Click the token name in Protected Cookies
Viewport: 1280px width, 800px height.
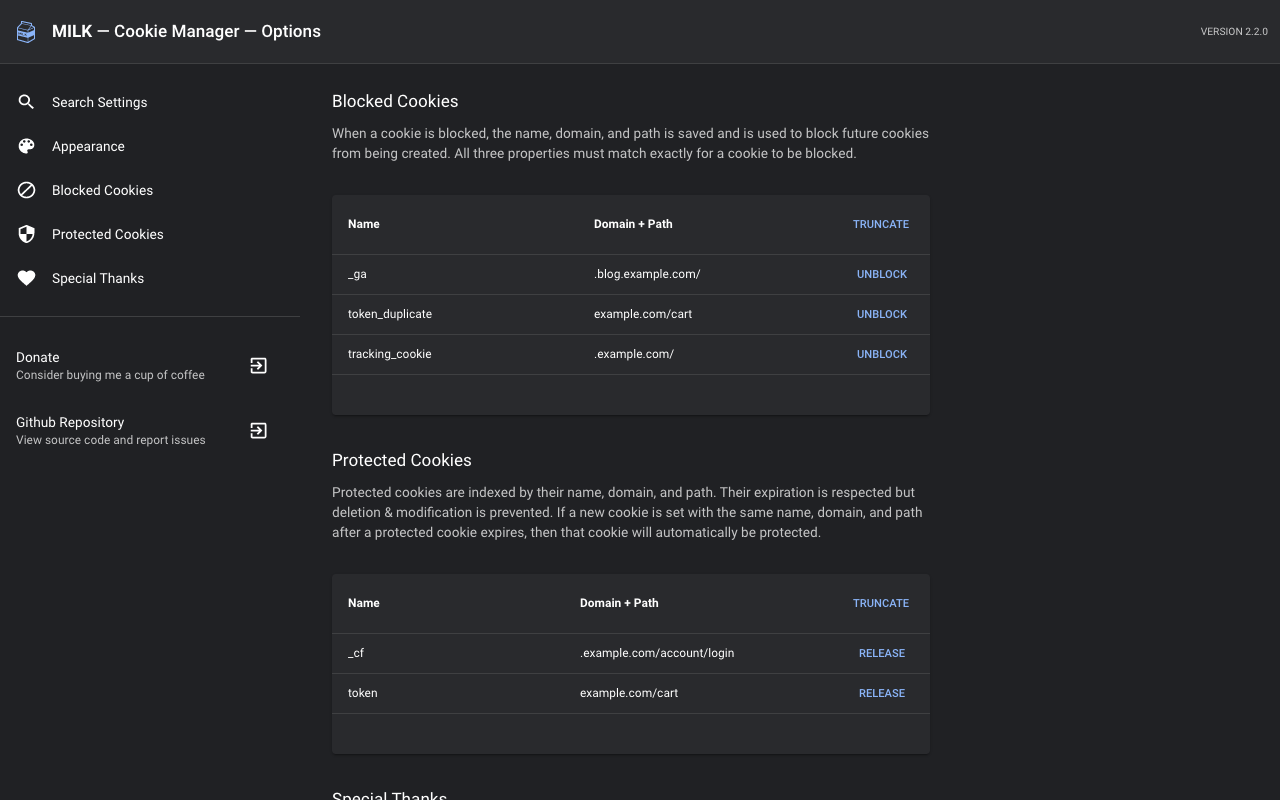363,693
